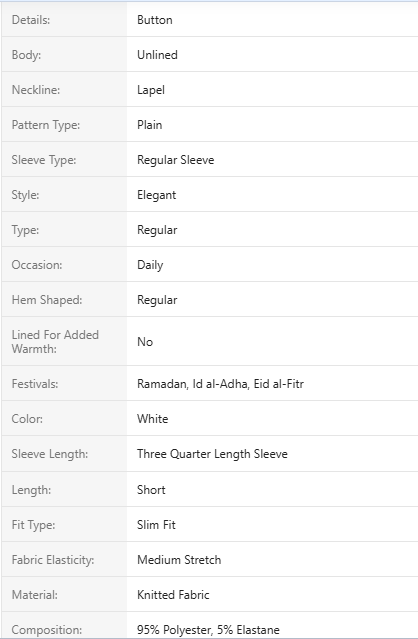Click the Regular Sleeve value

pos(176,160)
